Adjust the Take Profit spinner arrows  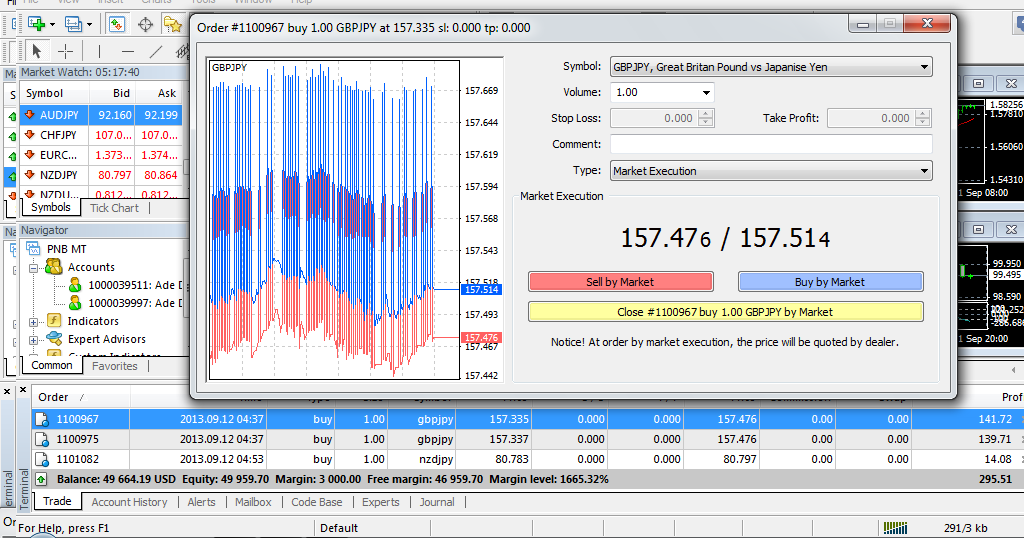tap(922, 118)
